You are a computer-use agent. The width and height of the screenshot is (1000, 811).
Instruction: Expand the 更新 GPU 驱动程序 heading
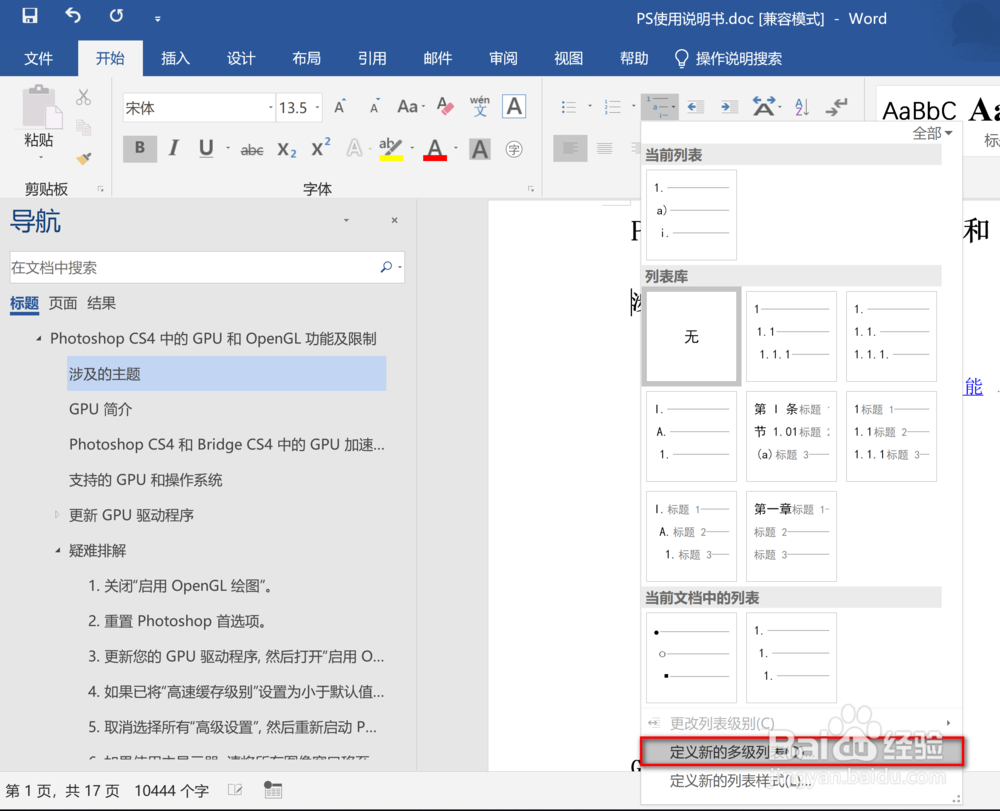tap(57, 515)
